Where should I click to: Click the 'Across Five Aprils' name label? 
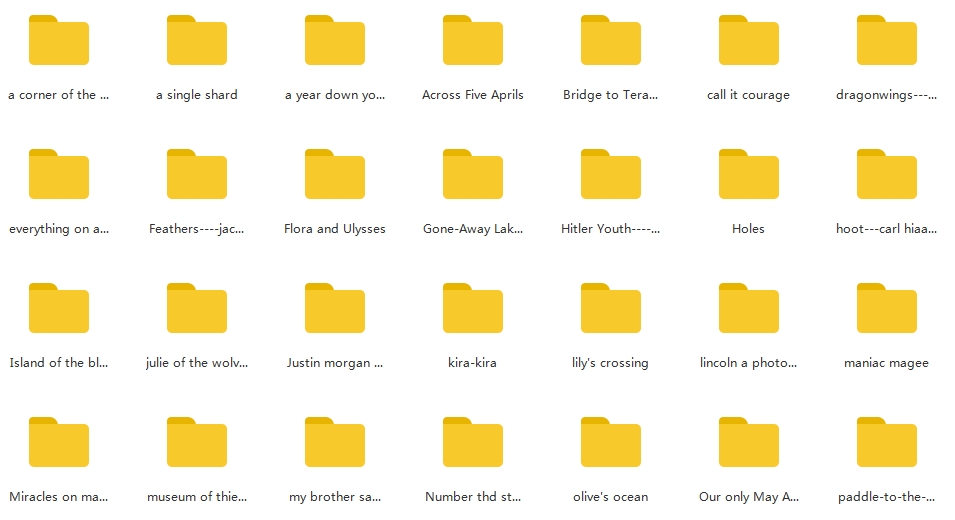click(x=473, y=95)
